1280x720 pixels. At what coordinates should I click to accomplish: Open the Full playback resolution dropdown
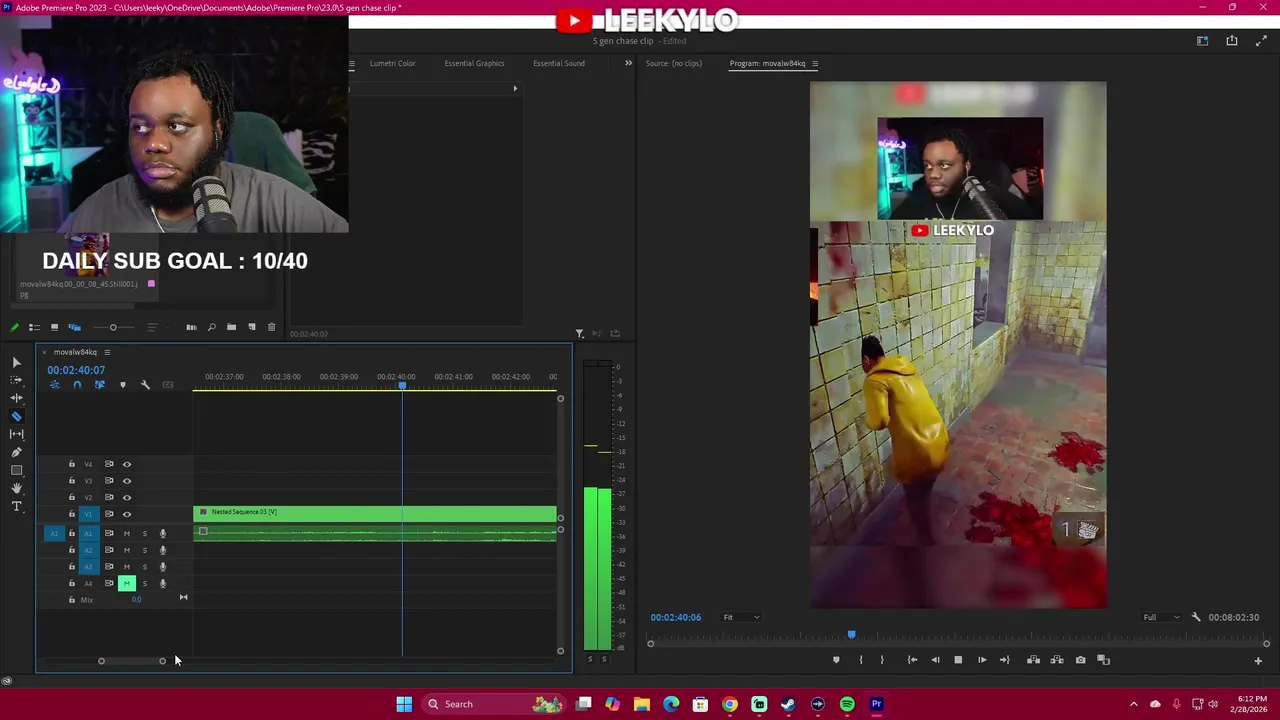(x=1162, y=617)
